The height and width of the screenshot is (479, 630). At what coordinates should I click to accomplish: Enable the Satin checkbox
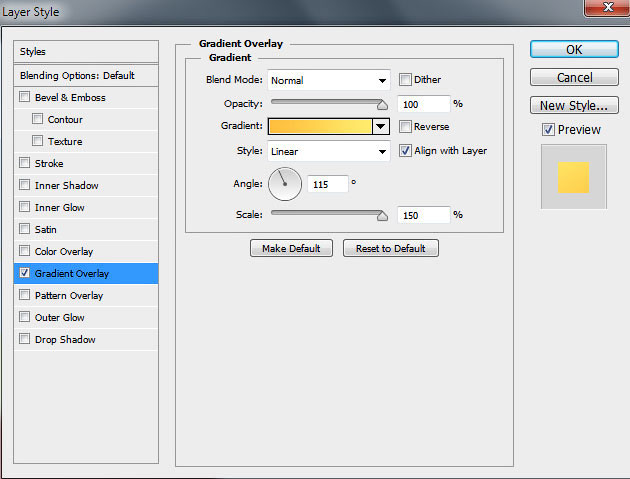25,229
